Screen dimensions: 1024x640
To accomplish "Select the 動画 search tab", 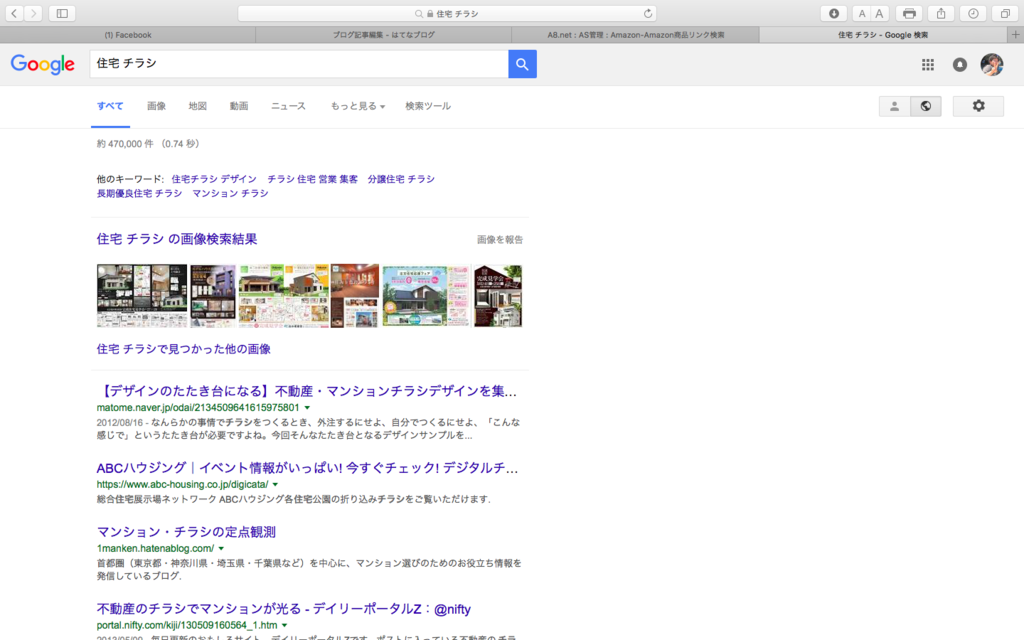I will [238, 106].
